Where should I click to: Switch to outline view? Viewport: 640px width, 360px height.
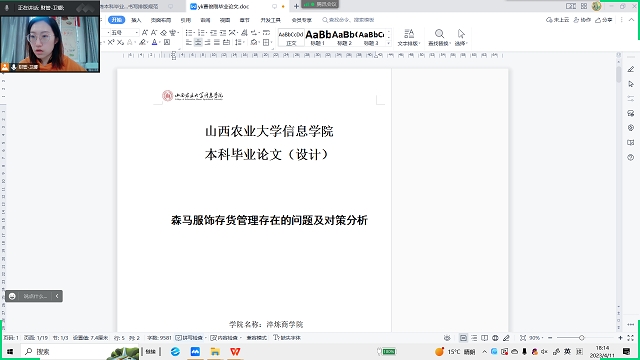point(474,338)
